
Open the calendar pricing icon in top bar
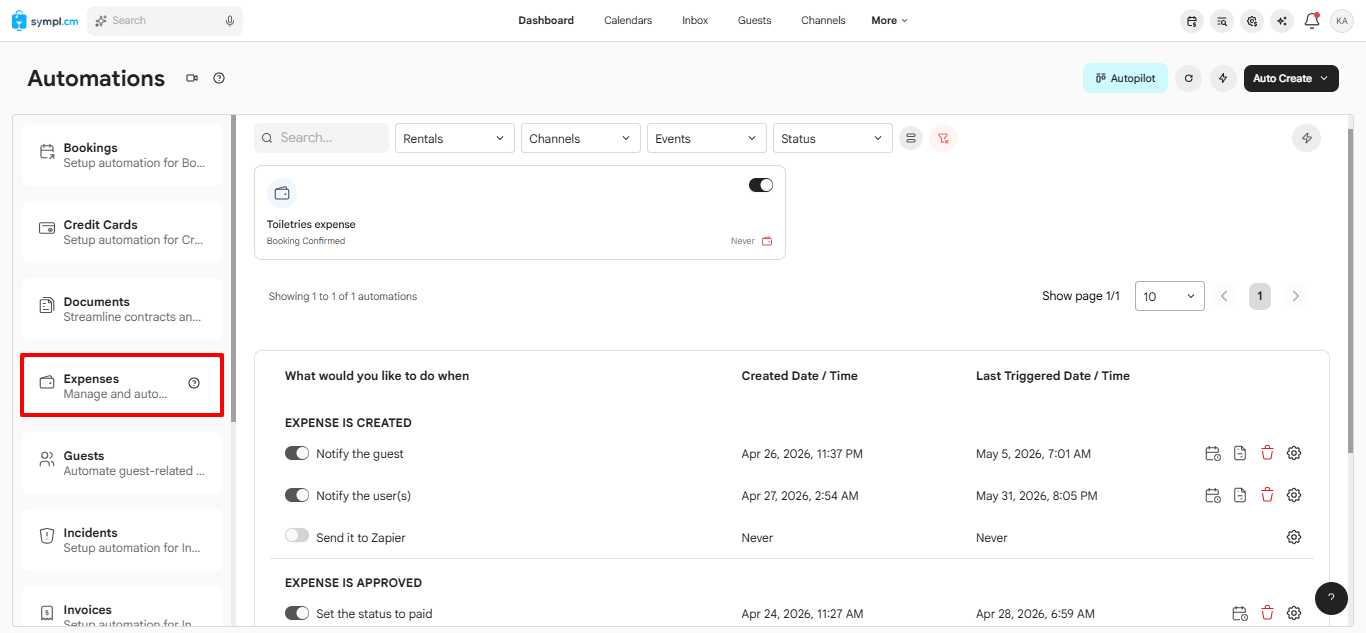coord(1191,20)
